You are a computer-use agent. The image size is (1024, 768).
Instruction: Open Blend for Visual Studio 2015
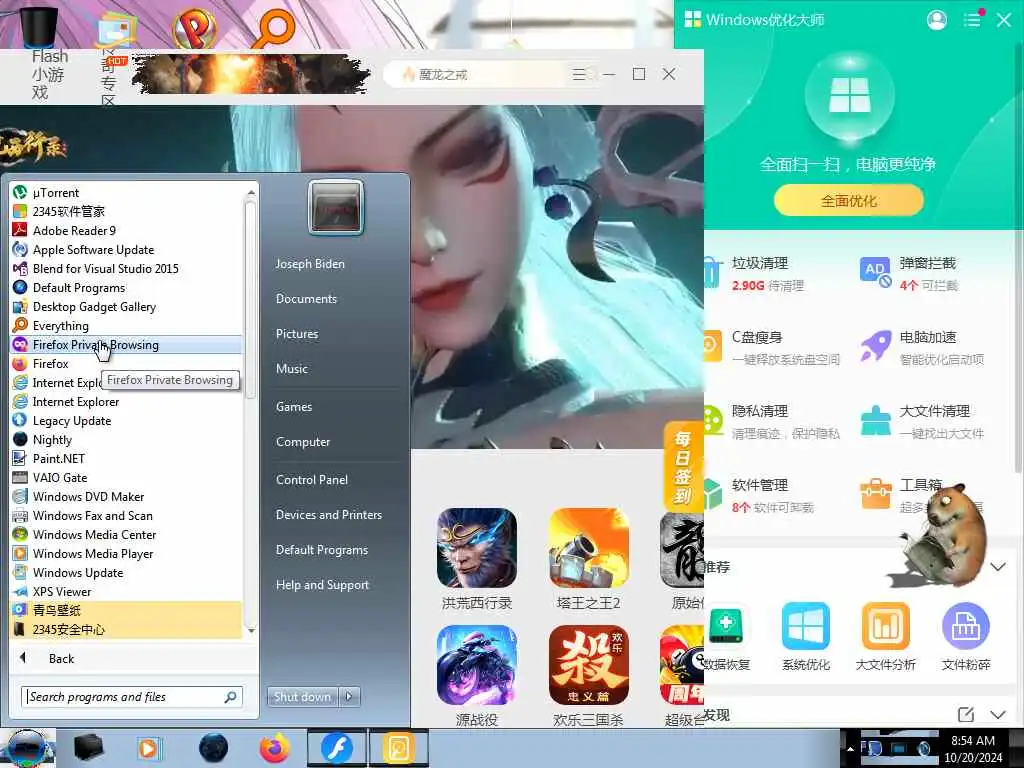point(126,268)
